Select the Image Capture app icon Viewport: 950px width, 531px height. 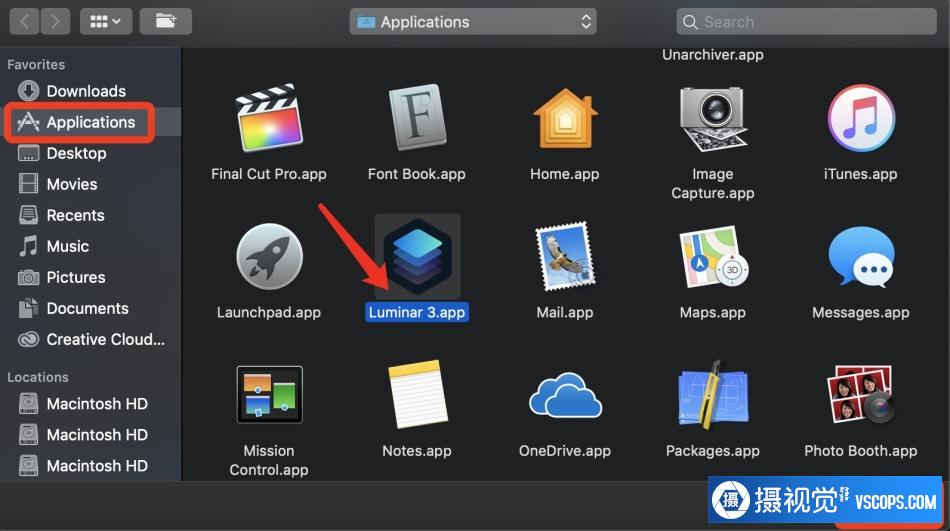point(712,118)
